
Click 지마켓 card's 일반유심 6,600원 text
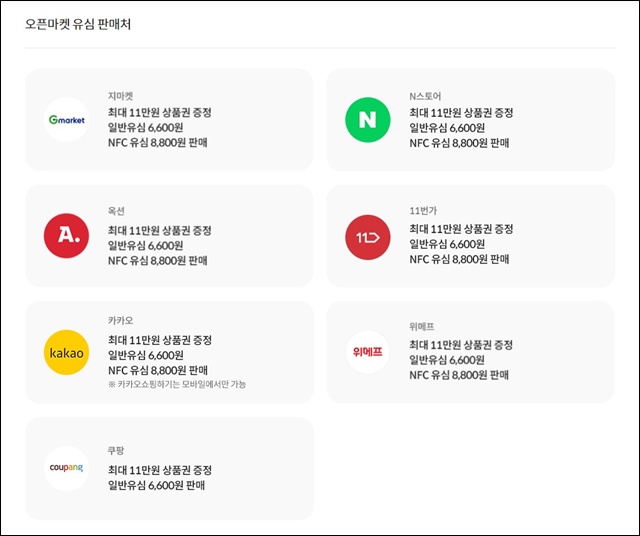[x=145, y=127]
